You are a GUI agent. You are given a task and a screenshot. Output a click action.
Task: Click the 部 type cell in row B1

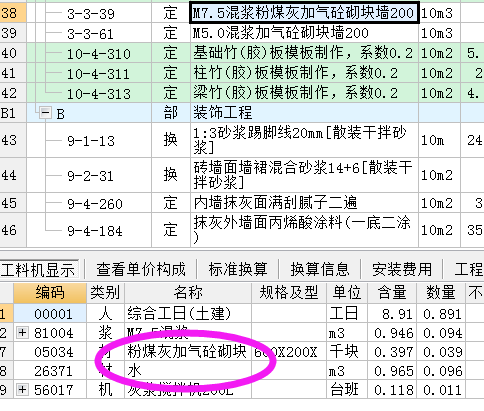coord(171,113)
